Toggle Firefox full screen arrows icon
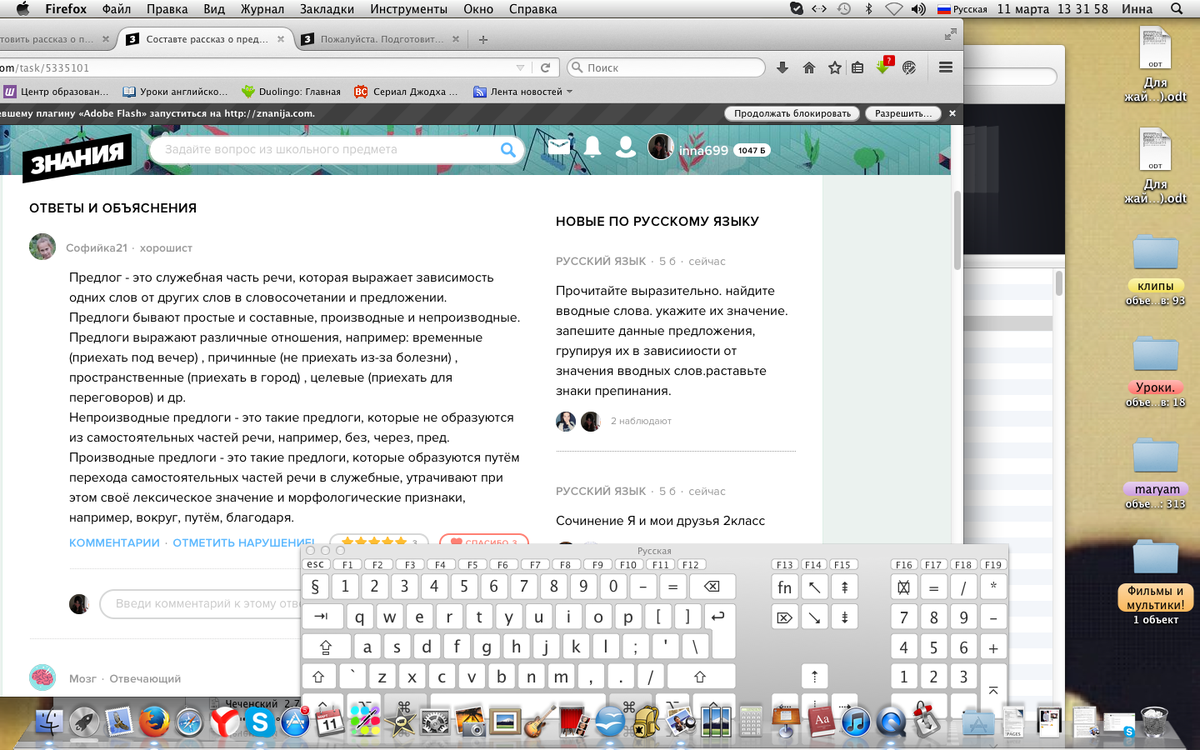This screenshot has width=1200, height=750. click(951, 34)
